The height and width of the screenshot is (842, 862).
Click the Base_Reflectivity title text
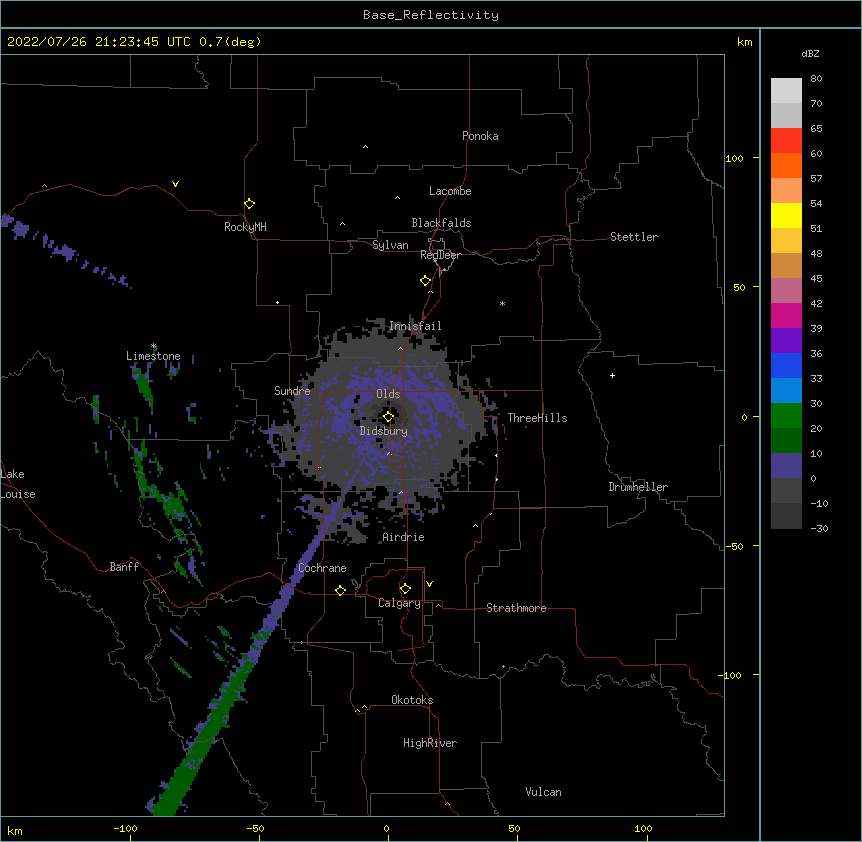click(431, 15)
